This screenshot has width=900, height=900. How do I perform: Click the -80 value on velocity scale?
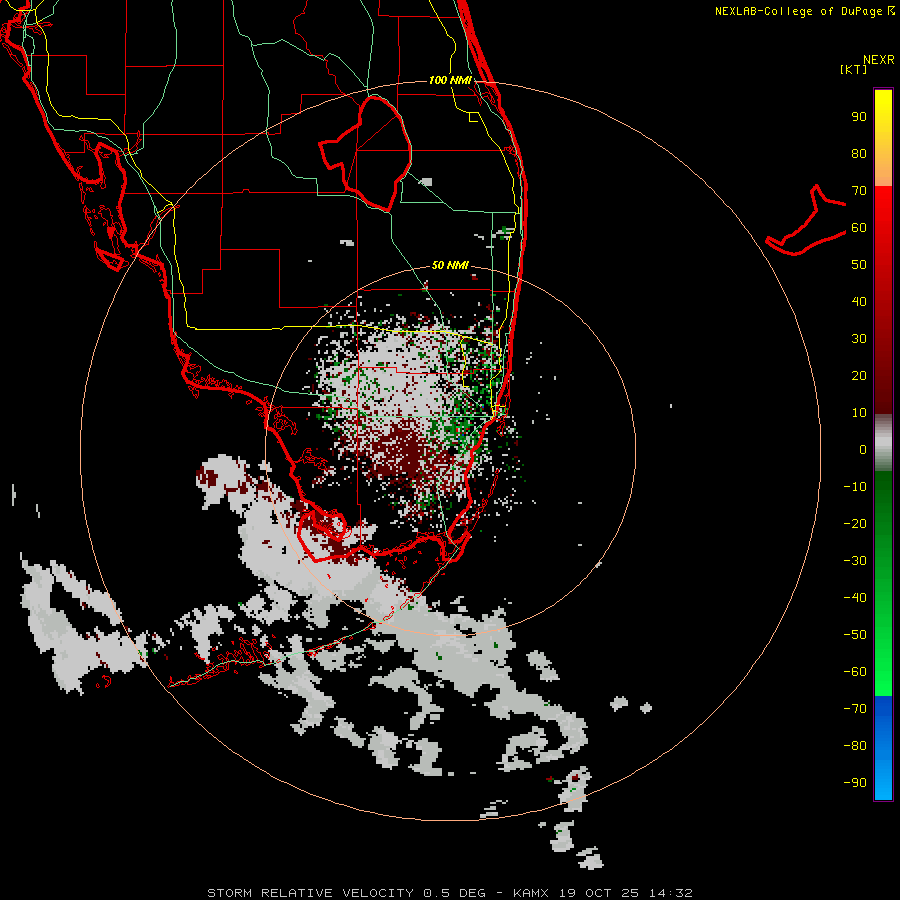point(855,746)
